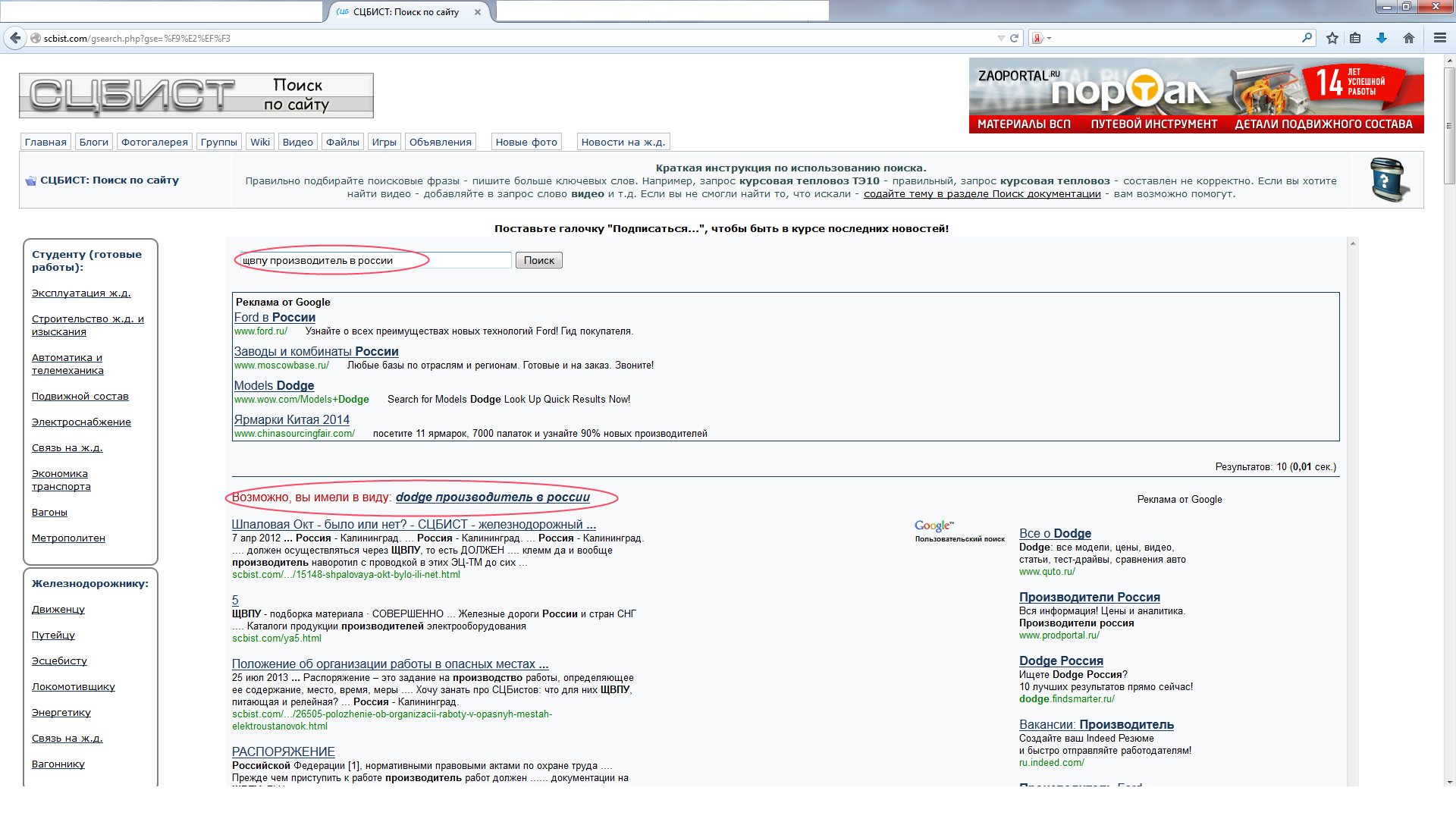1456x819 pixels.
Task: Click the search magnifier icon in search bar
Action: point(1307,38)
